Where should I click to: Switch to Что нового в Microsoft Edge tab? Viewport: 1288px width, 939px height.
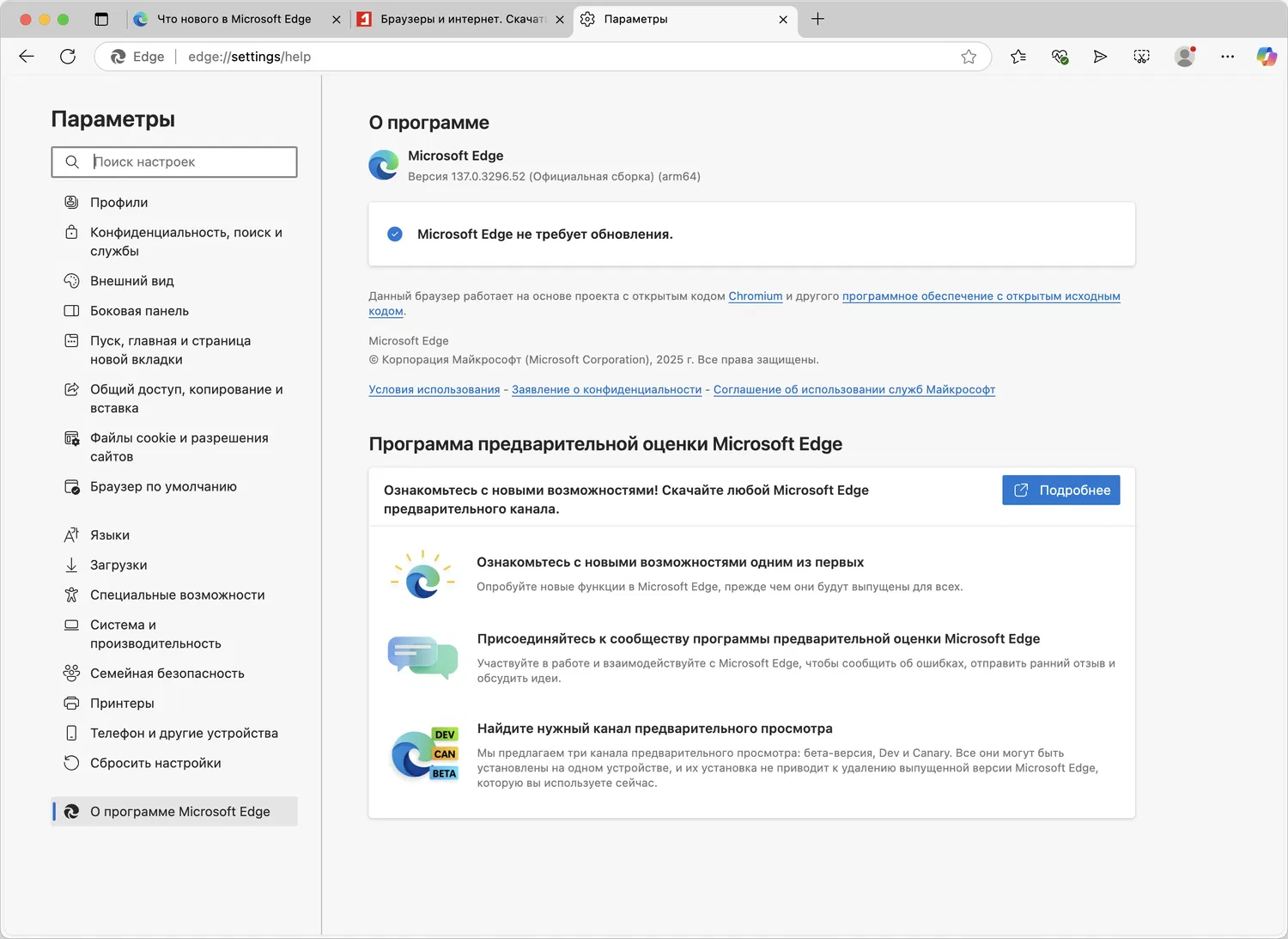pos(234,19)
